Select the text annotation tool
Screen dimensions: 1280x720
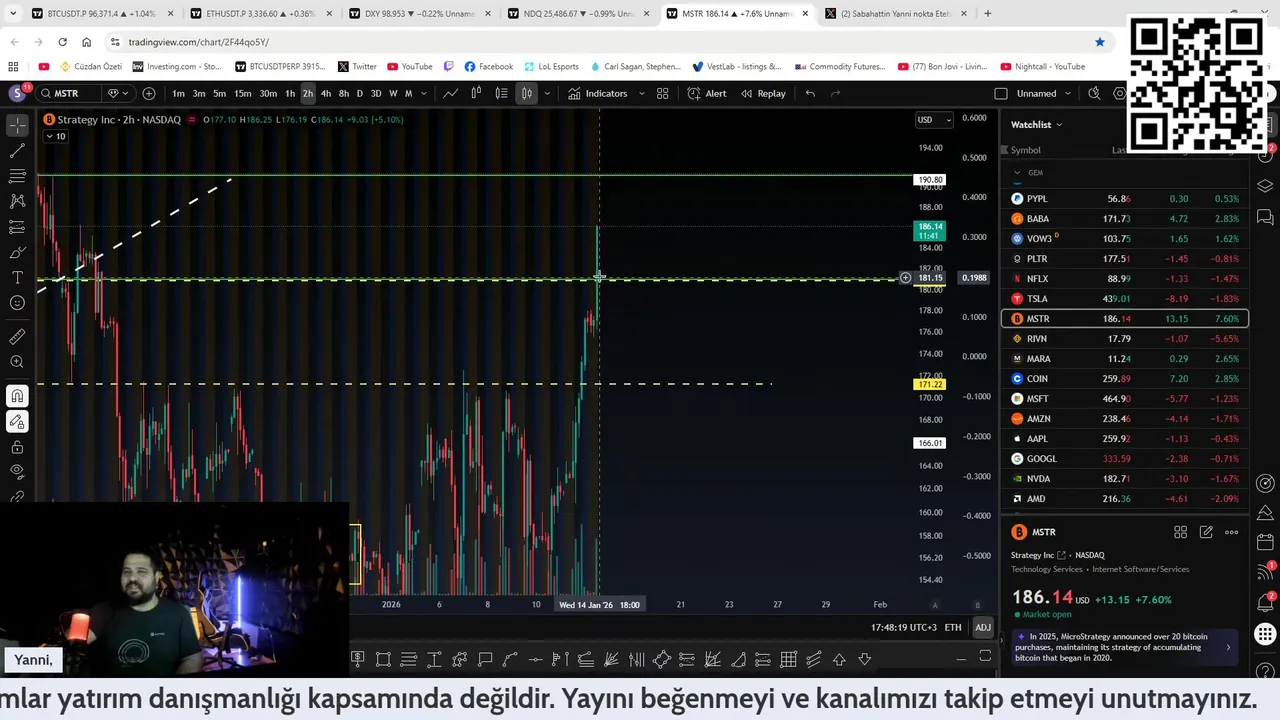coord(17,277)
